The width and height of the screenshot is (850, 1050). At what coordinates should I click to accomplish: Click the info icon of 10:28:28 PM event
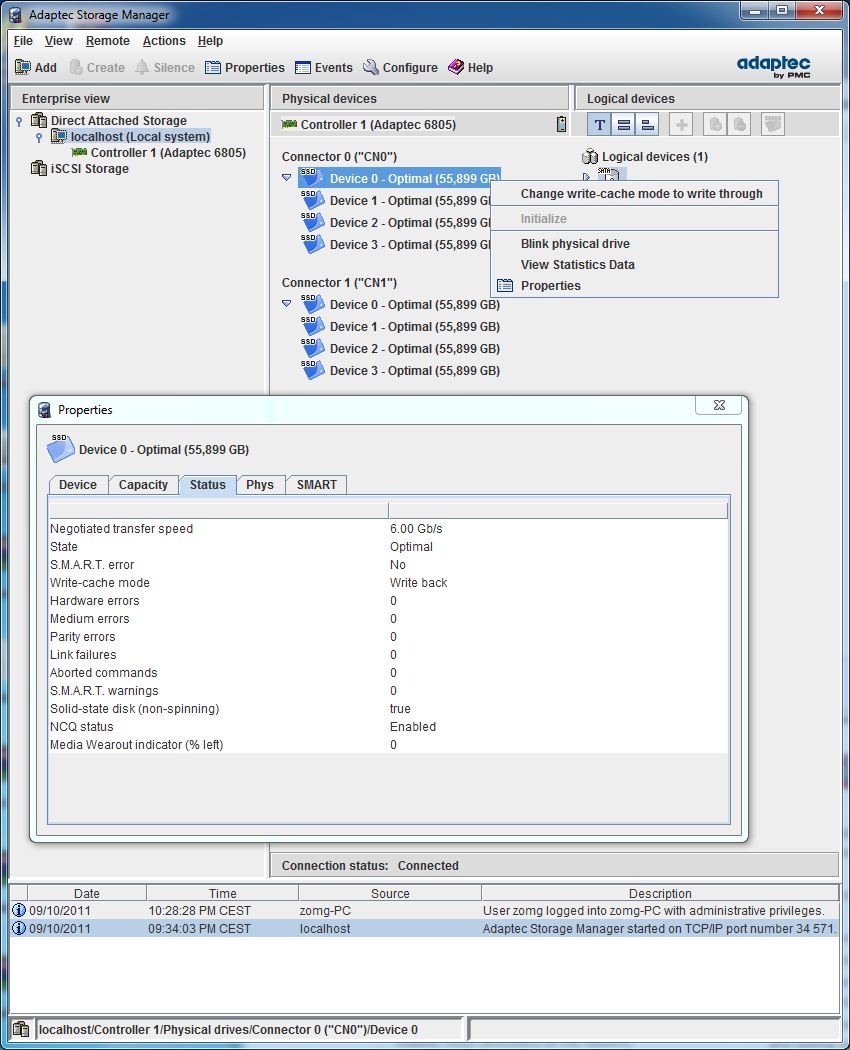pos(19,910)
